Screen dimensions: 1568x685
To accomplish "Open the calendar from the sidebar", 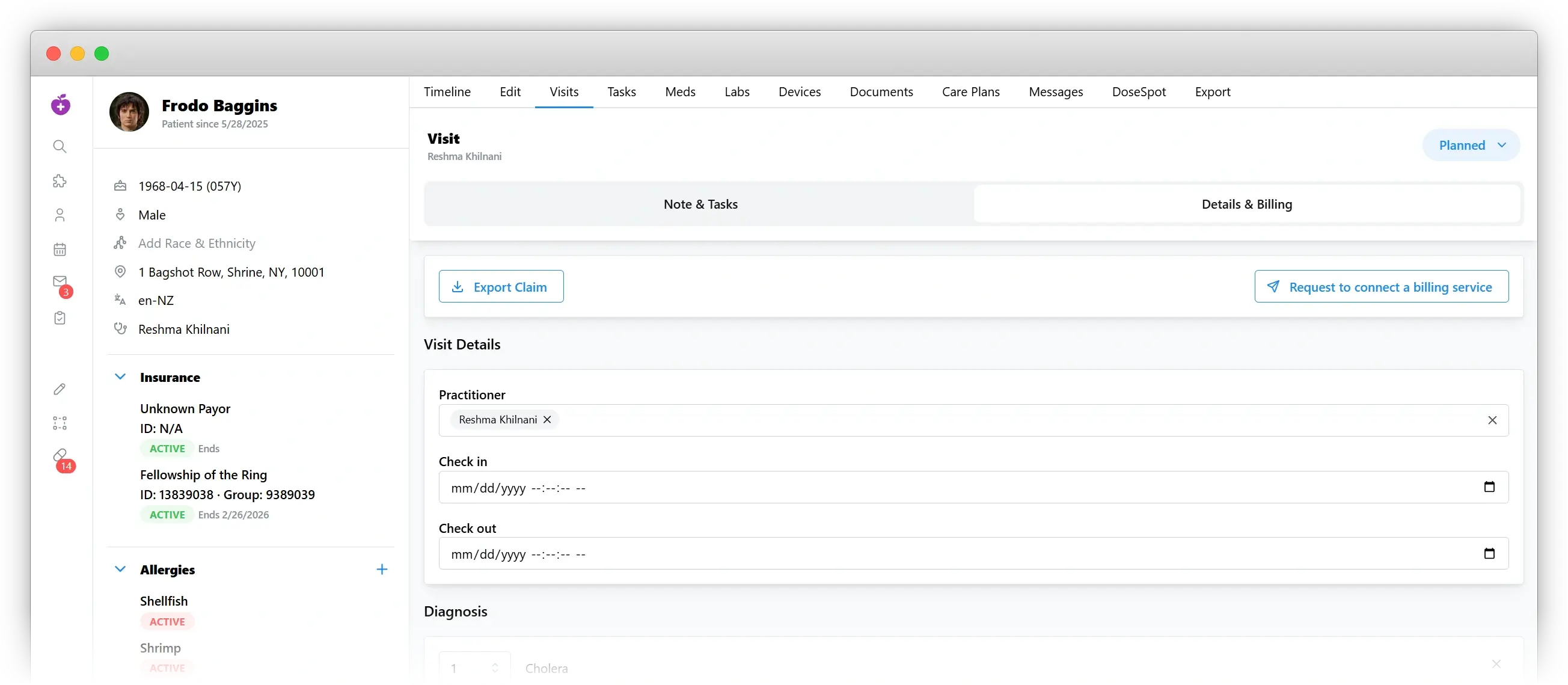I will tap(59, 249).
